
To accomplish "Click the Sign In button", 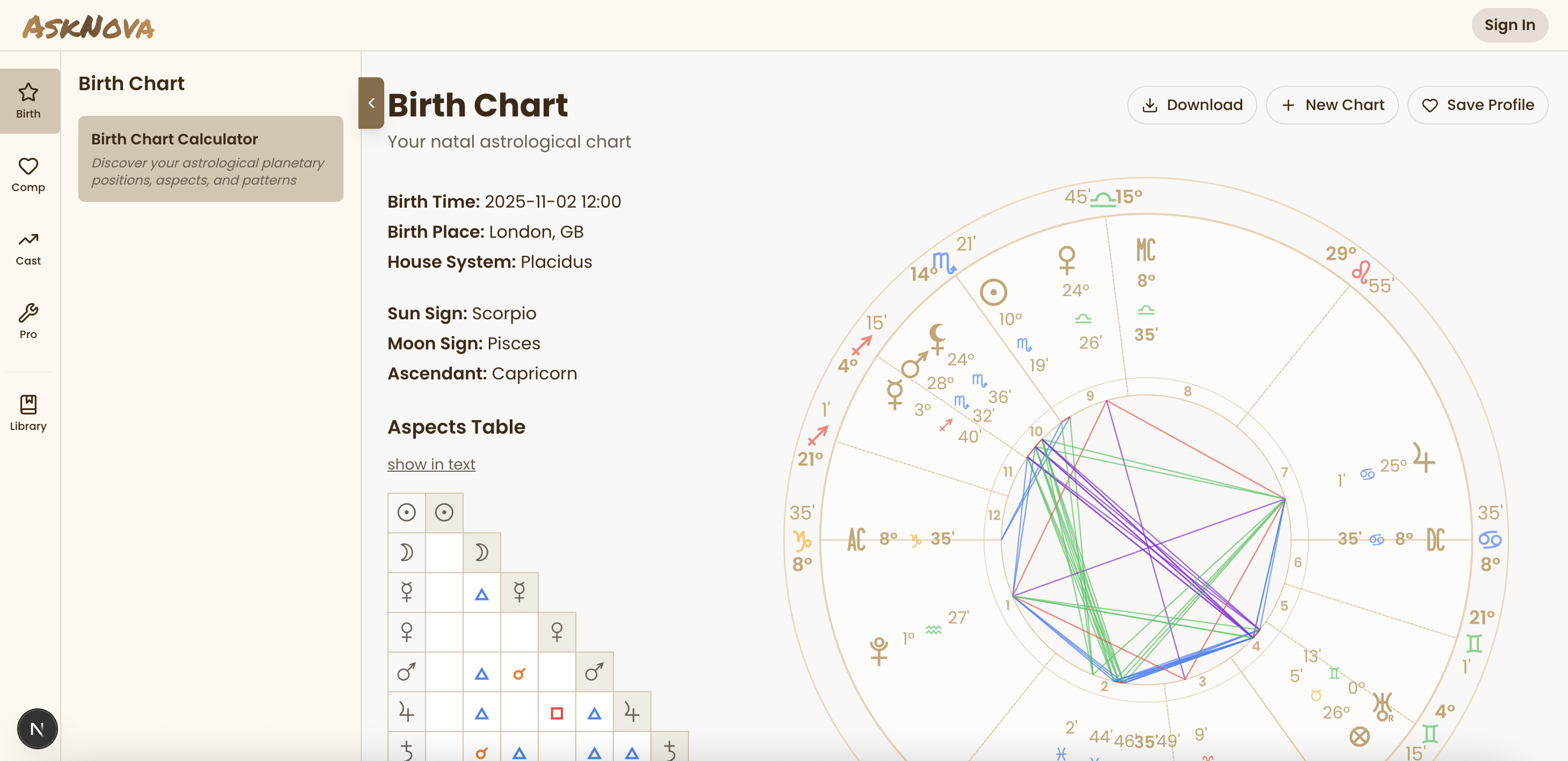I will tap(1509, 25).
